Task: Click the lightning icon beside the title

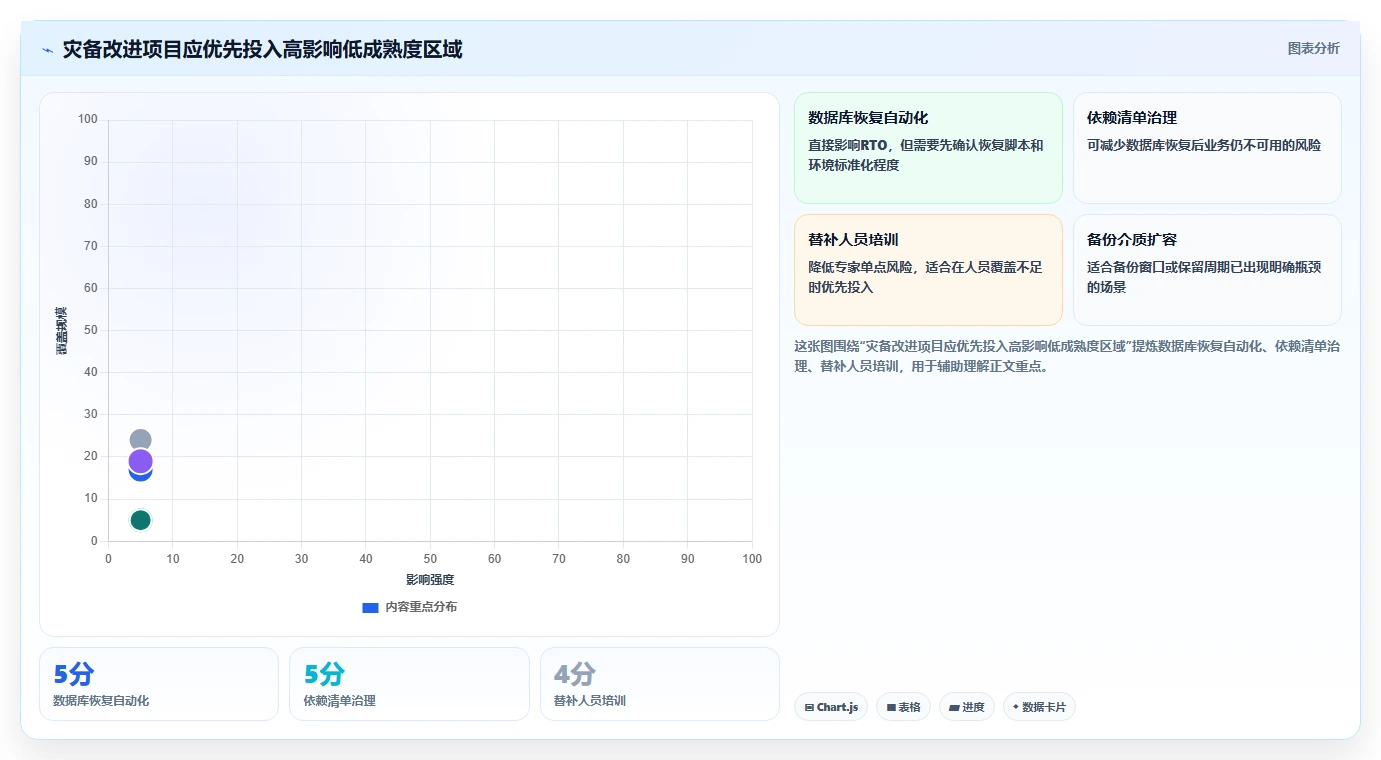Action: [47, 50]
